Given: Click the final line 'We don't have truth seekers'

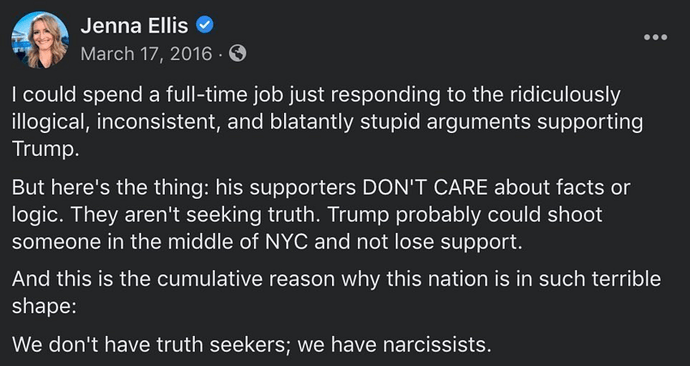Looking at the screenshot, I should point(251,345).
